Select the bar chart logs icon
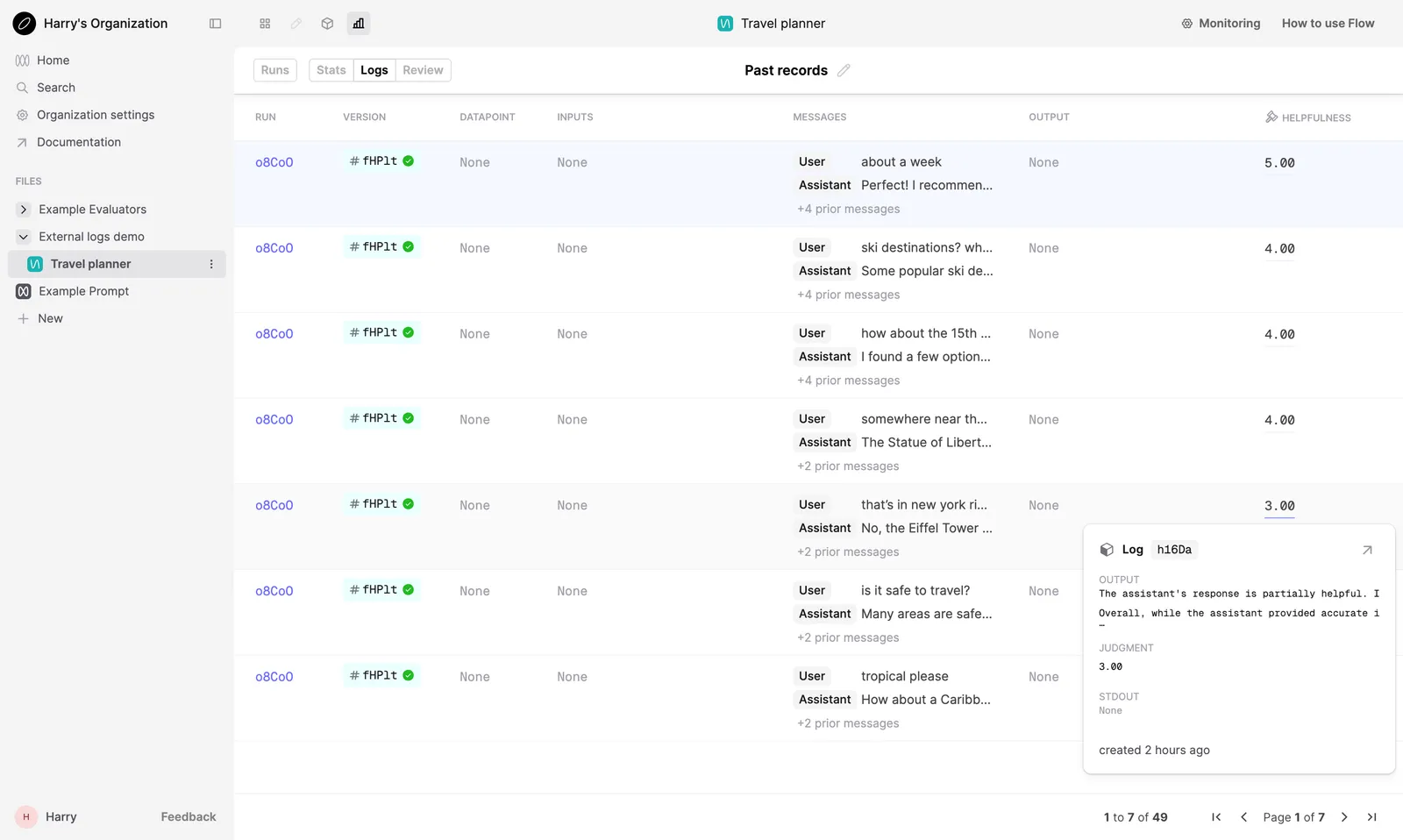The width and height of the screenshot is (1403, 840). click(359, 24)
